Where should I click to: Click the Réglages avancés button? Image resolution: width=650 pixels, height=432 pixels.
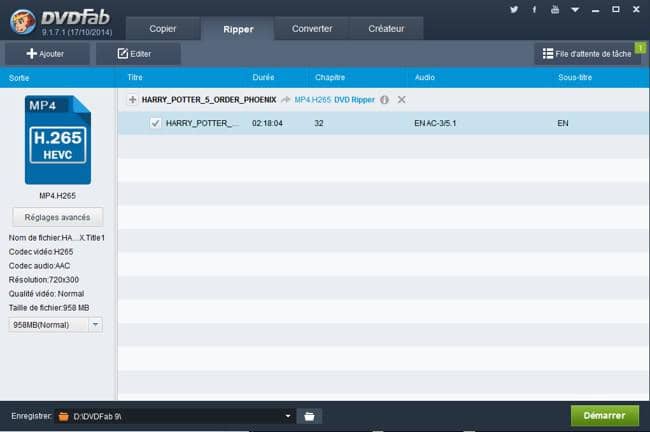tap(57, 217)
